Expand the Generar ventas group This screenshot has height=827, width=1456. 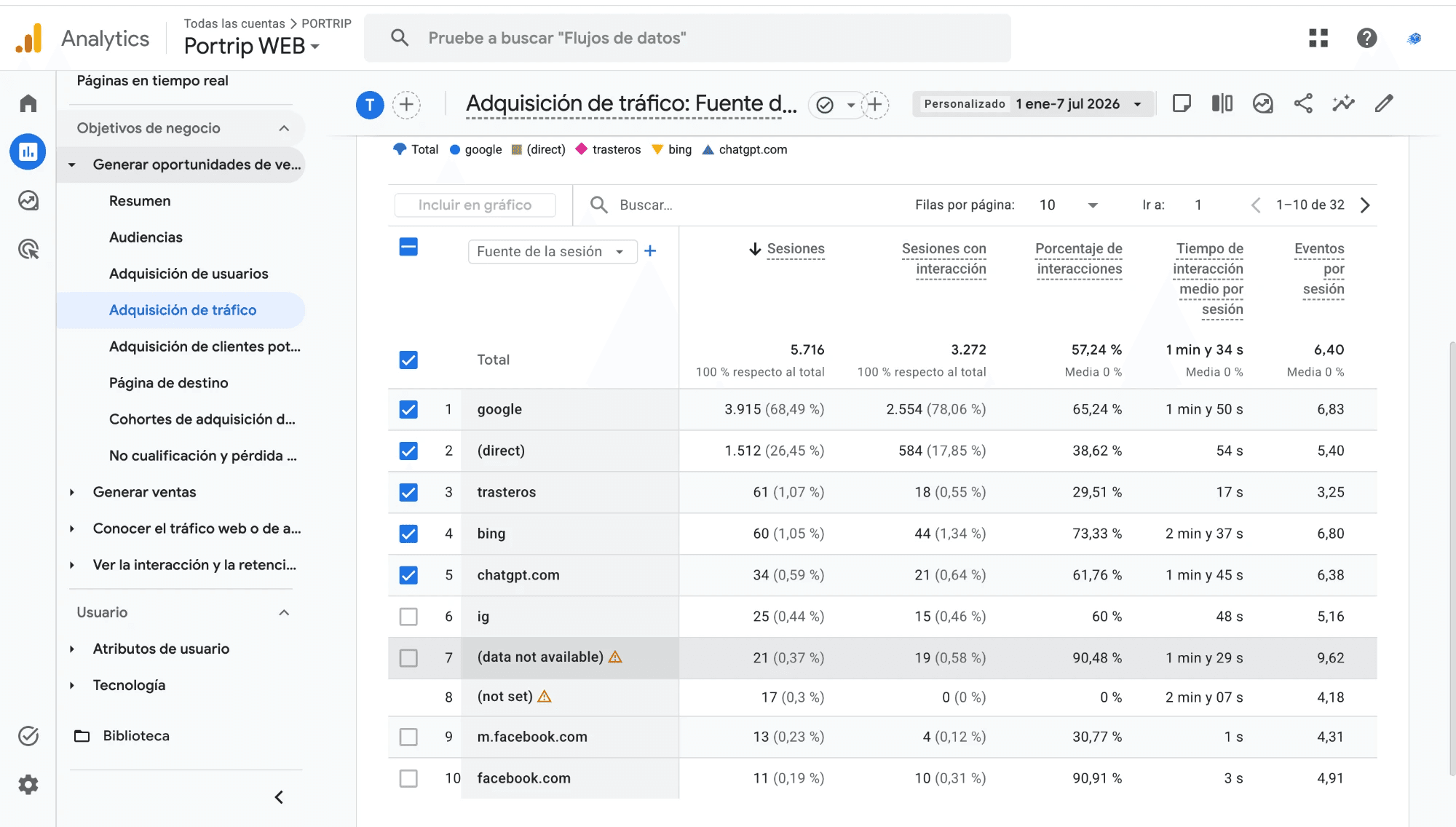[x=72, y=492]
